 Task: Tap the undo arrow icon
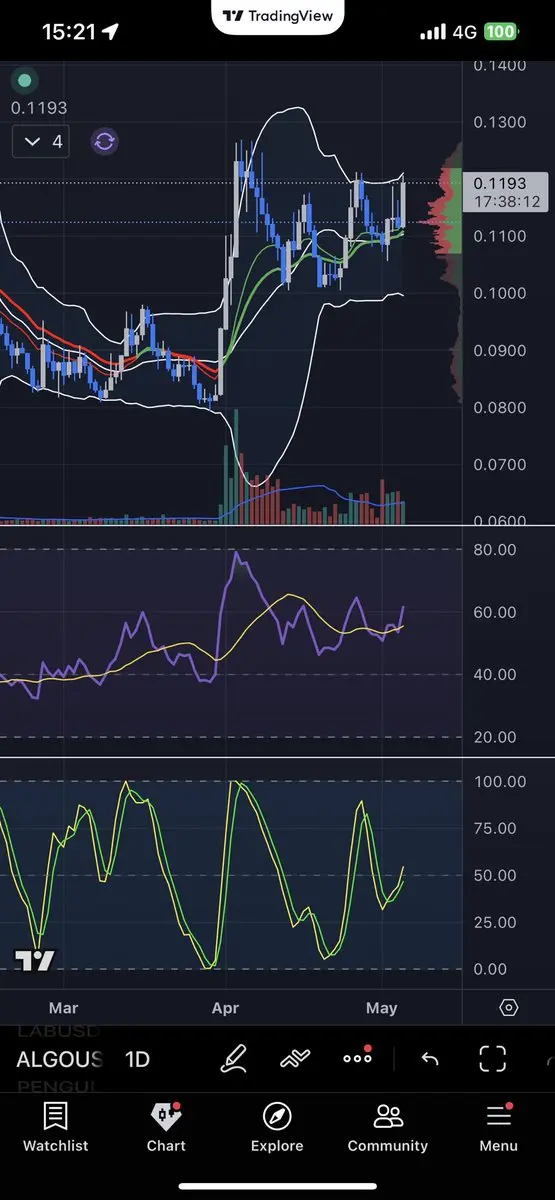coord(430,1059)
